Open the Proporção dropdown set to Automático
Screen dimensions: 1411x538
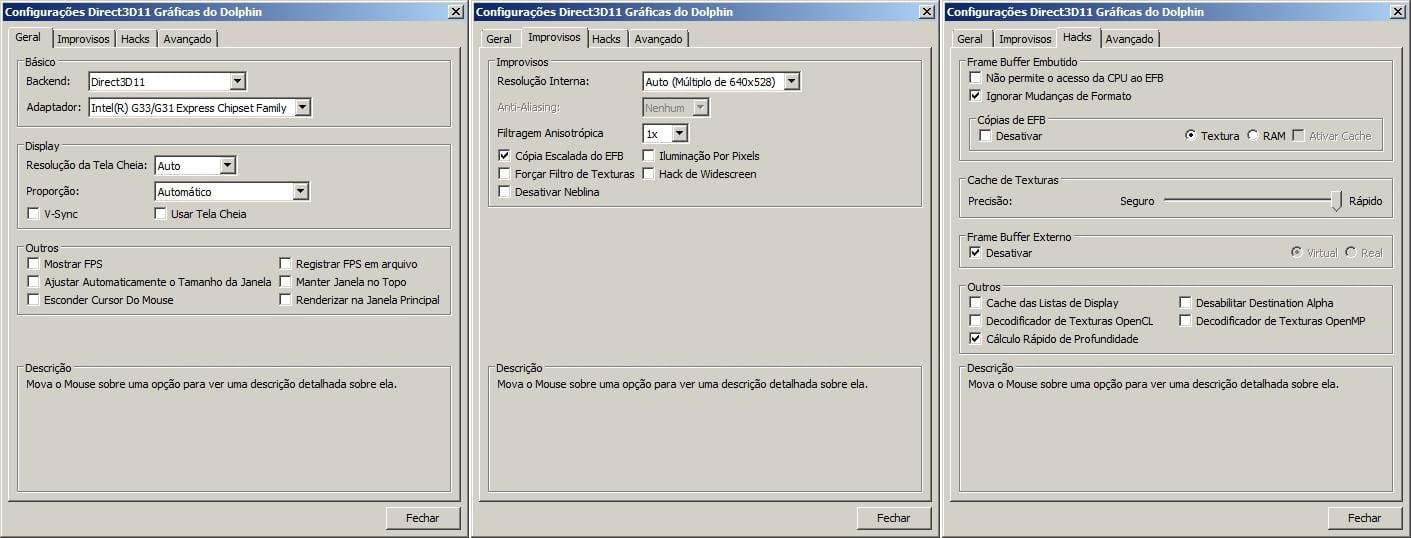[232, 191]
